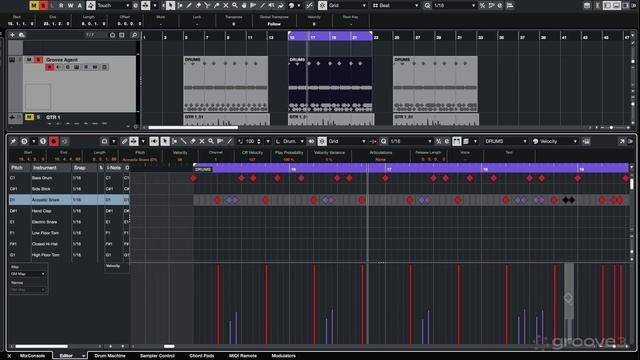Open the project 1/16 quantize preset dropdown
This screenshot has width=640, height=360.
454,5
